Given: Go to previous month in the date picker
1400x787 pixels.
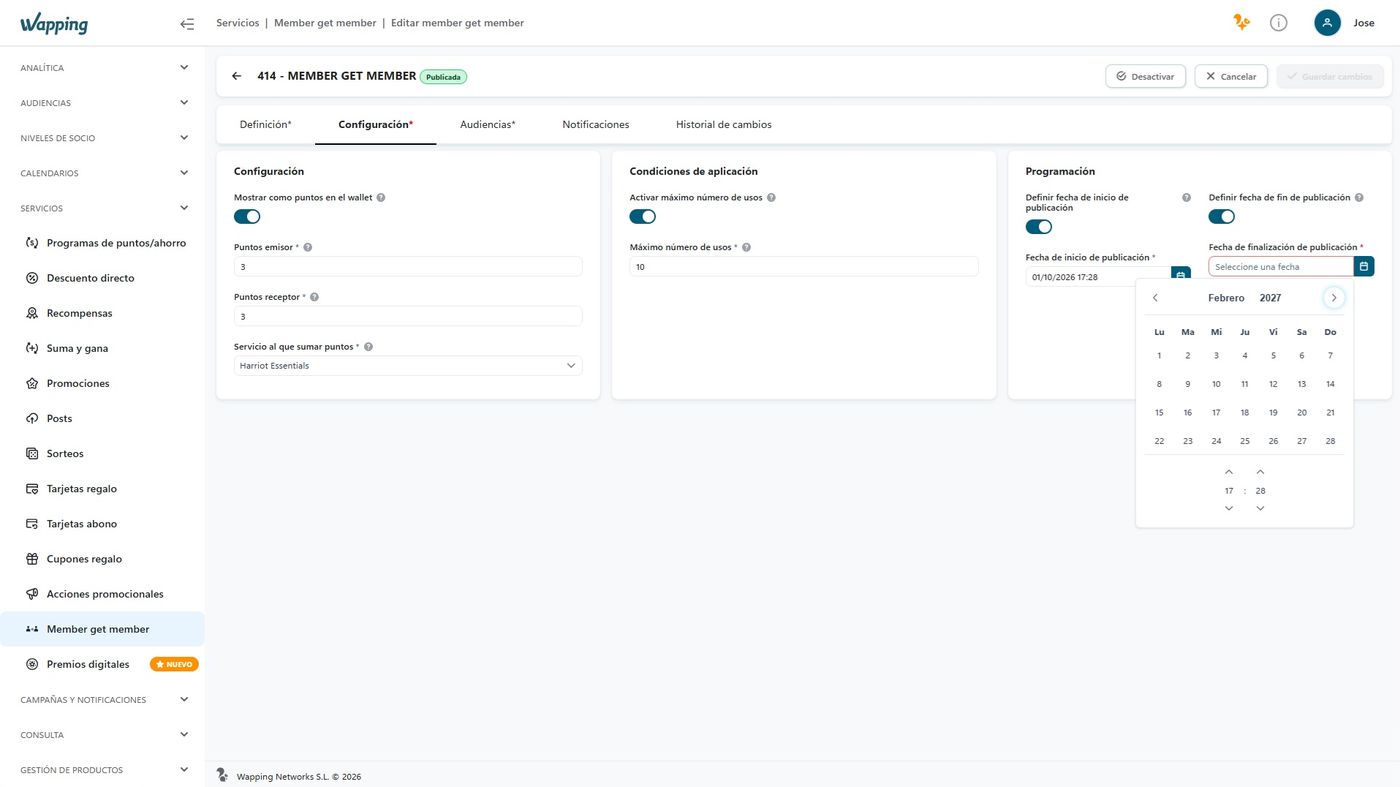Looking at the screenshot, I should pos(1155,298).
